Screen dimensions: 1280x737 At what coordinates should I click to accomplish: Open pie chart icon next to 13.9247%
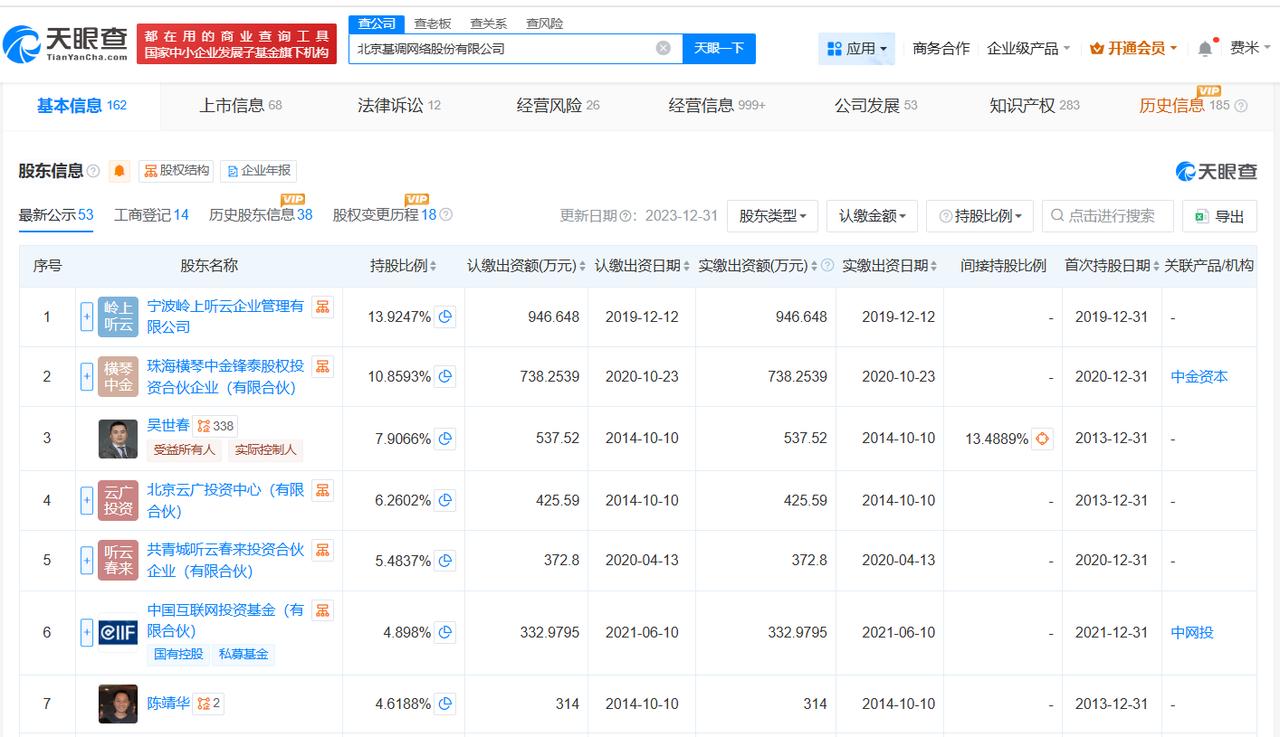point(446,317)
